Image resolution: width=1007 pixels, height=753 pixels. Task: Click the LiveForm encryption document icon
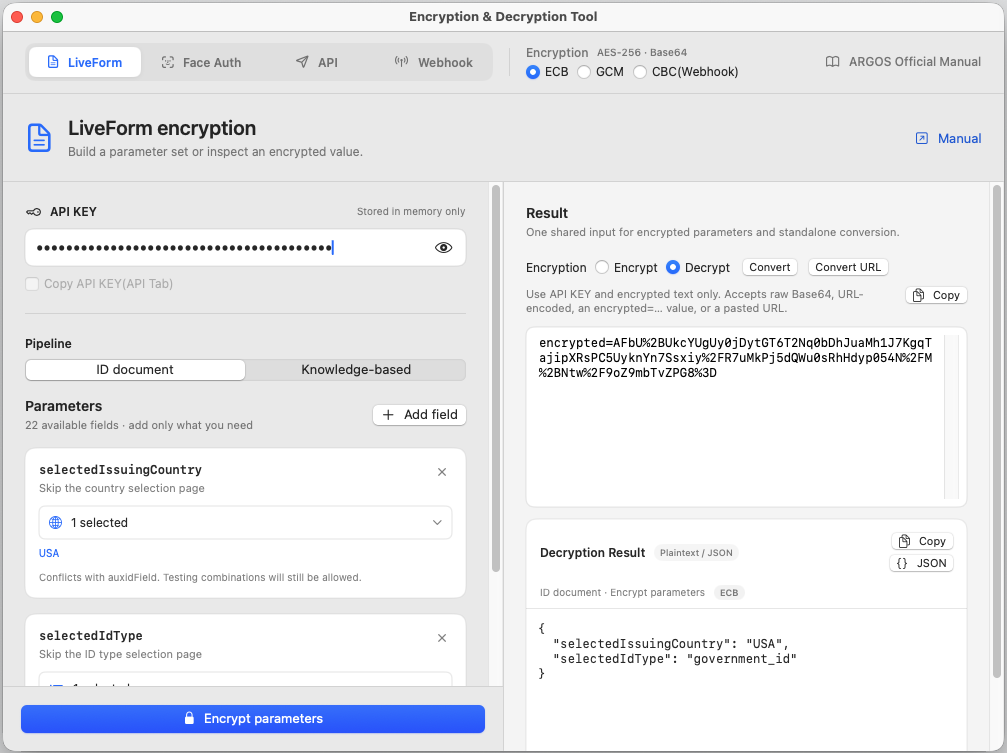[39, 138]
